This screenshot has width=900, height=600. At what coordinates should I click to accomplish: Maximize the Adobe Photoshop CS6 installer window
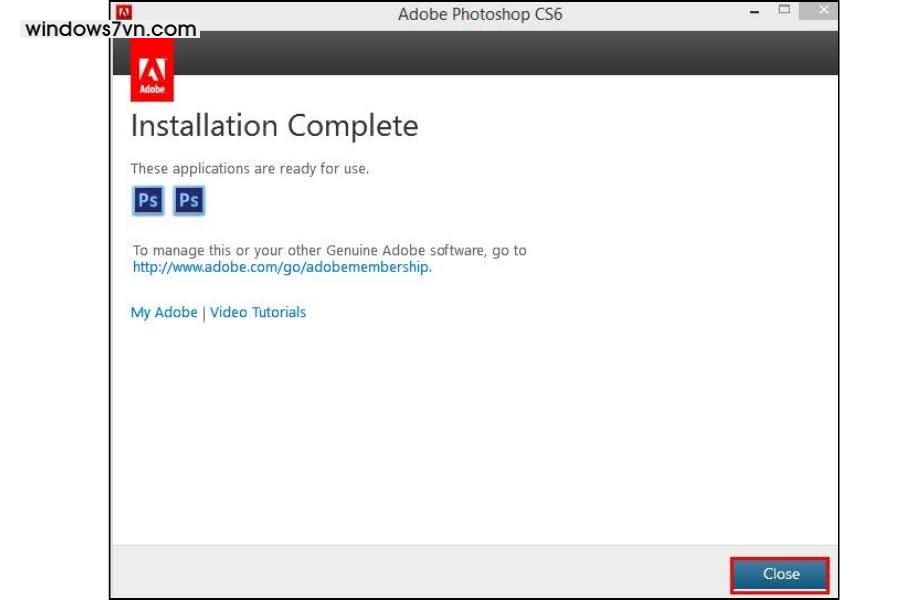pyautogui.click(x=784, y=11)
